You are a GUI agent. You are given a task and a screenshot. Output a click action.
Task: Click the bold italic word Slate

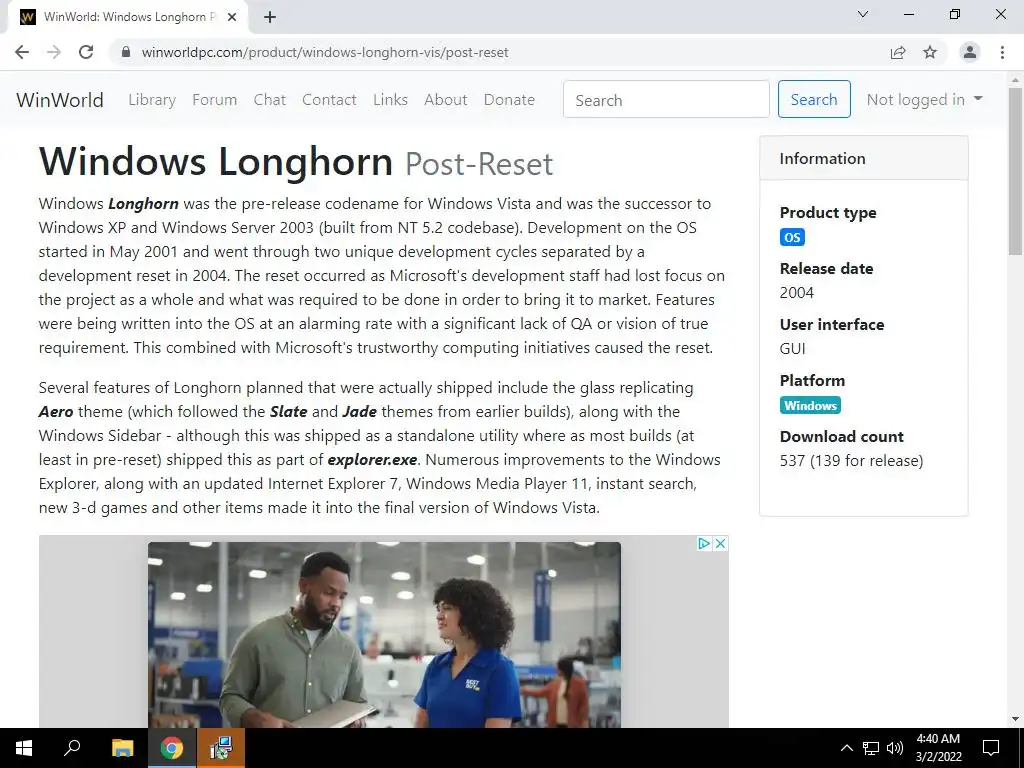point(289,412)
